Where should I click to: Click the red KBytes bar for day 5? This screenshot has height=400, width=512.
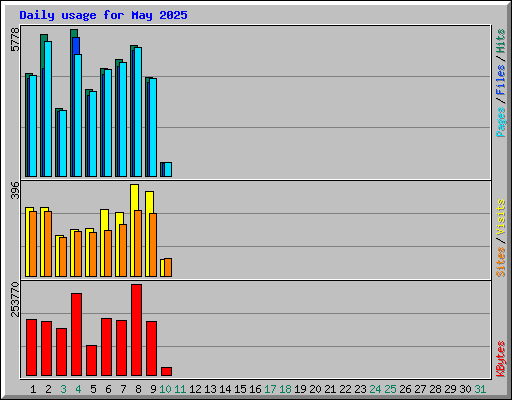(91, 361)
